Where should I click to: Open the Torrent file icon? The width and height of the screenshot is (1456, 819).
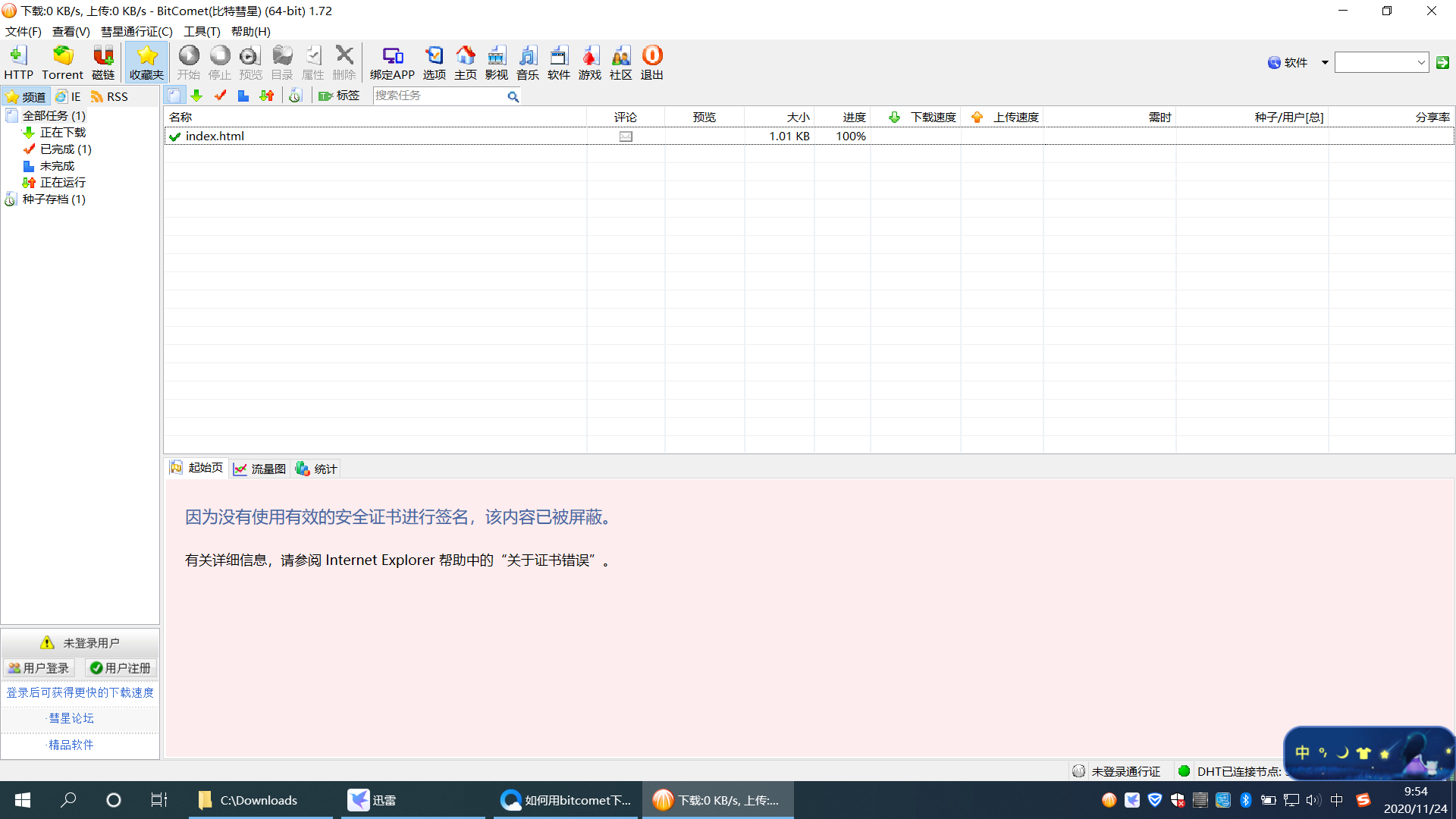(x=62, y=62)
